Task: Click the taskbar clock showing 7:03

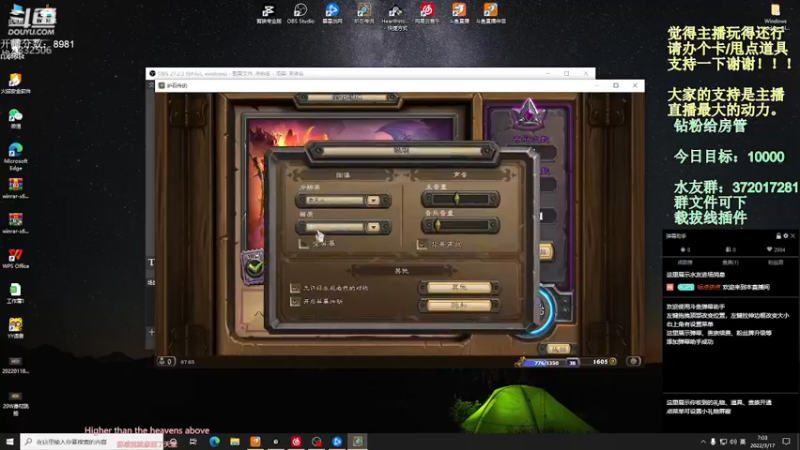Action: pos(762,441)
